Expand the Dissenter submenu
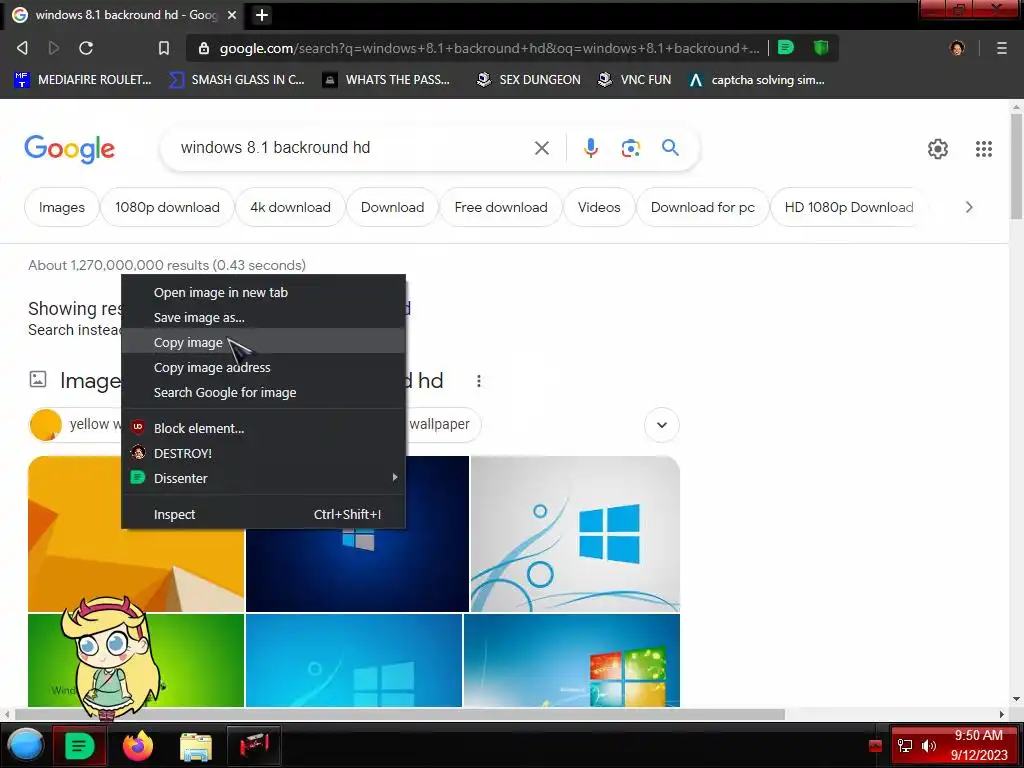The width and height of the screenshot is (1024, 768). 263,478
